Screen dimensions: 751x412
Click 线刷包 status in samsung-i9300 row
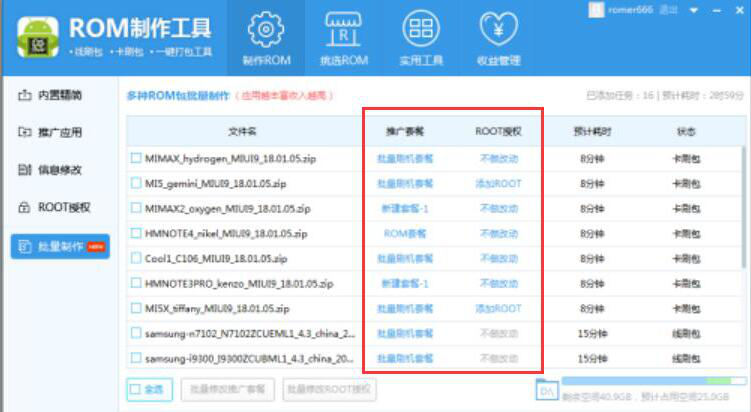[x=686, y=358]
